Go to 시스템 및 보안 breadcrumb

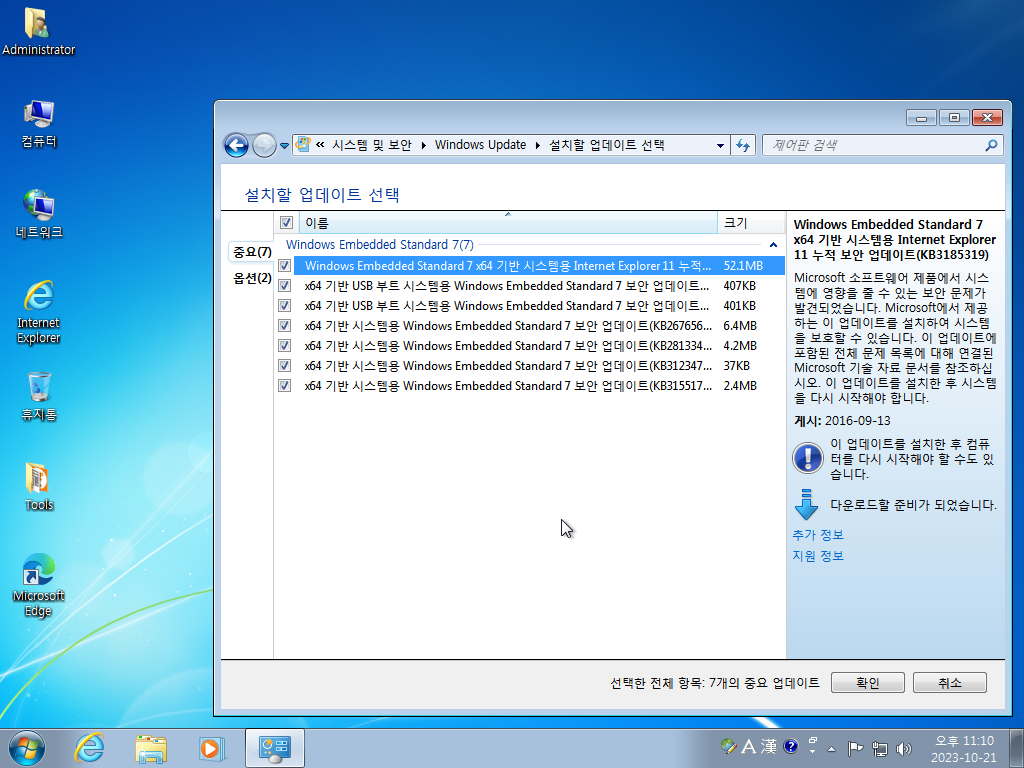372,145
